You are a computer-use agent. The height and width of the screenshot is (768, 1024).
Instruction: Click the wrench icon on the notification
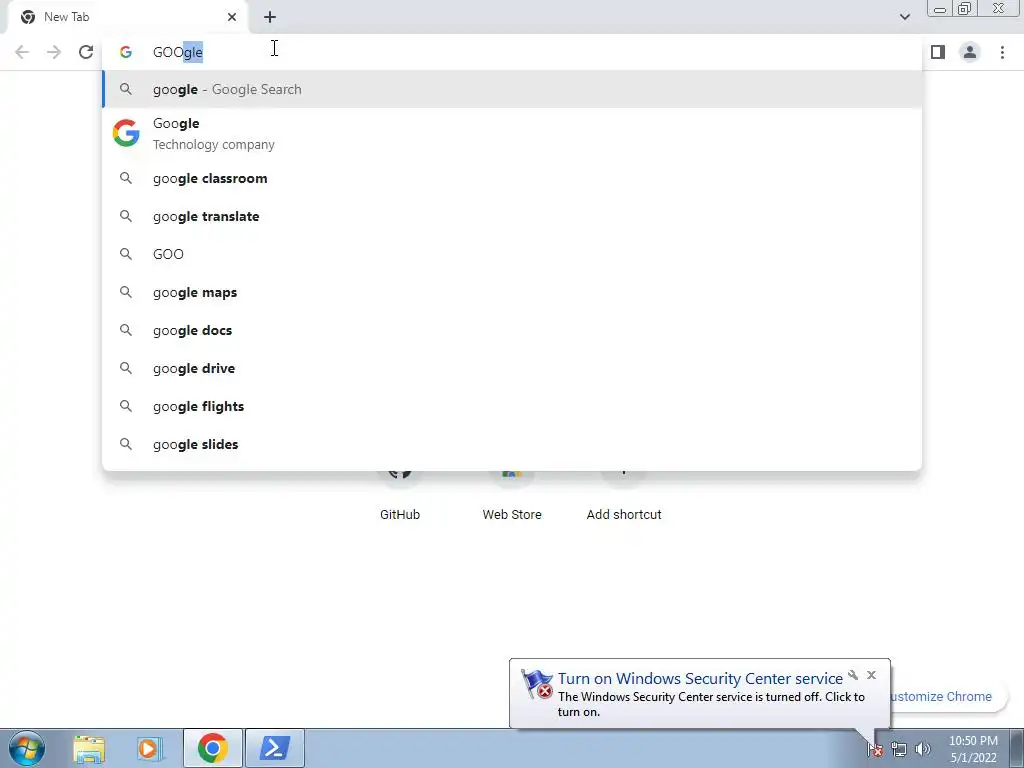click(x=853, y=675)
